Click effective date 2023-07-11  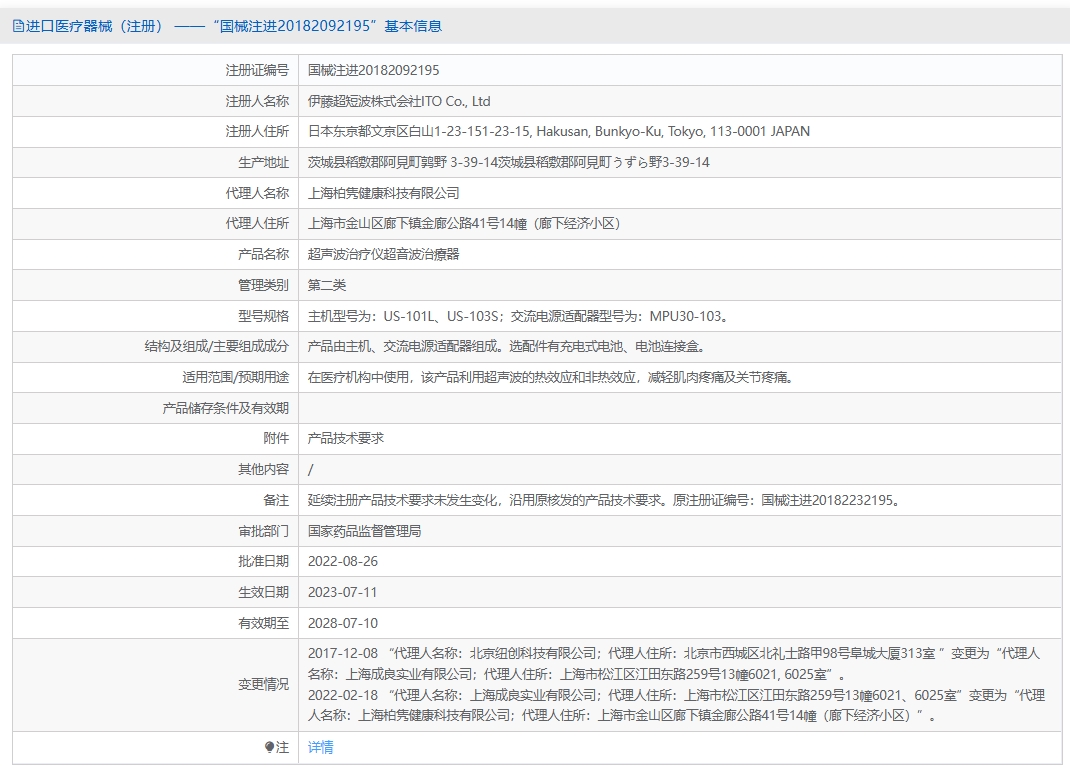pos(343,592)
